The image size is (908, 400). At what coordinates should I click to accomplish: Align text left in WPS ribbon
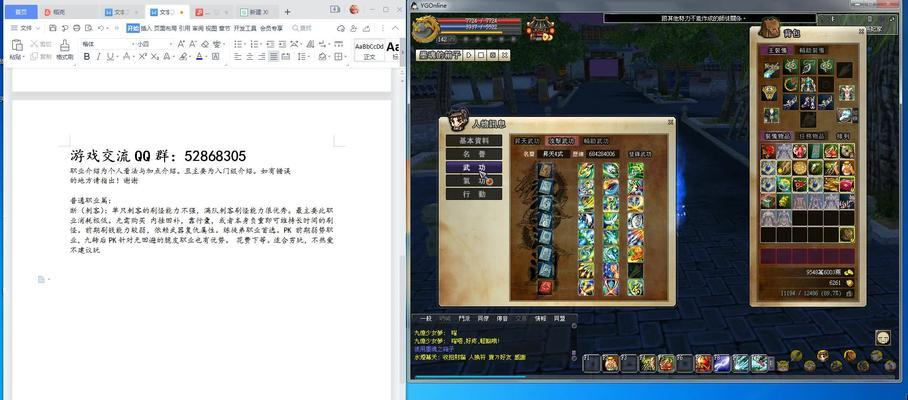point(237,57)
